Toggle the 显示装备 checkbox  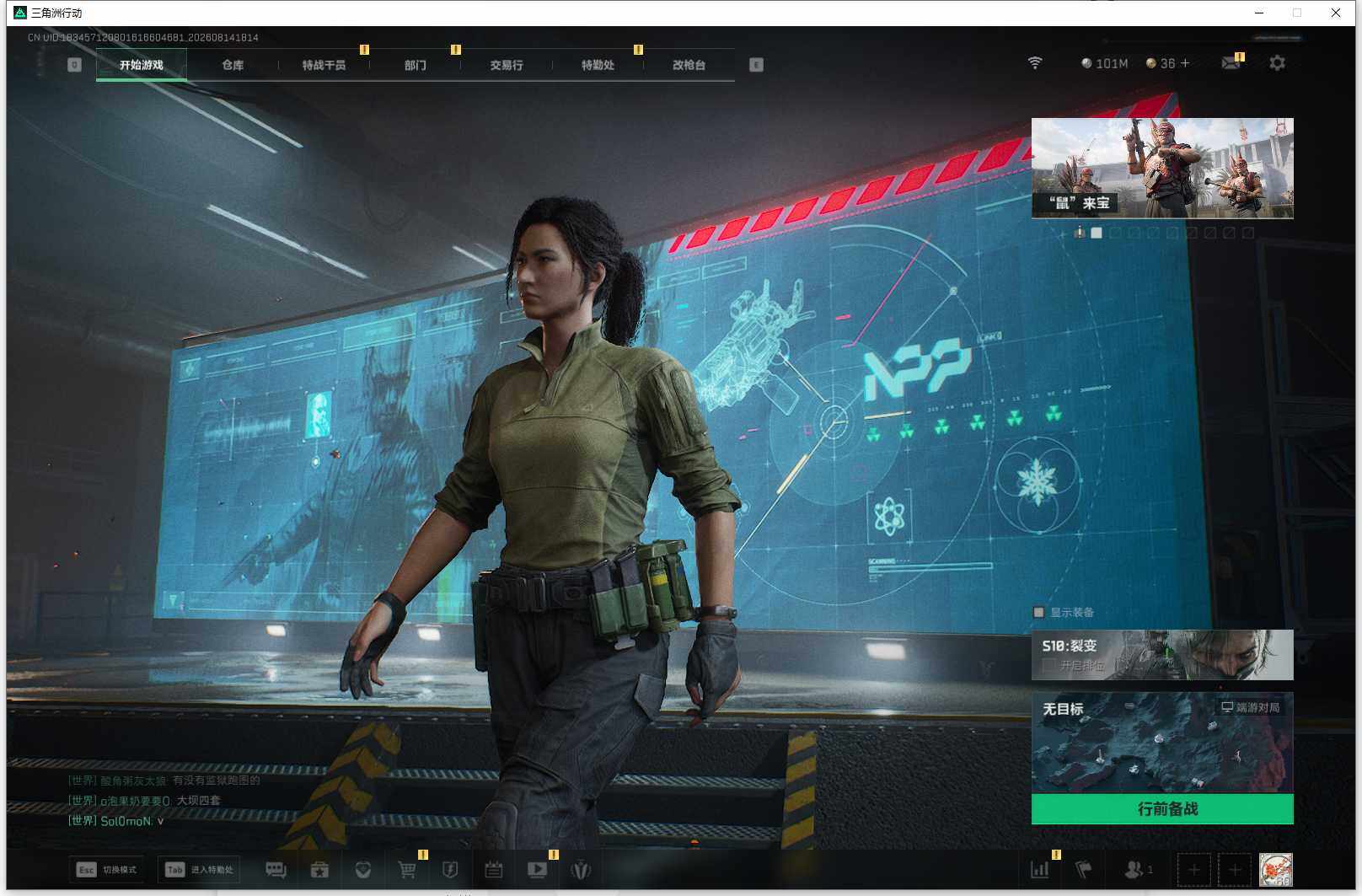pyautogui.click(x=1039, y=612)
